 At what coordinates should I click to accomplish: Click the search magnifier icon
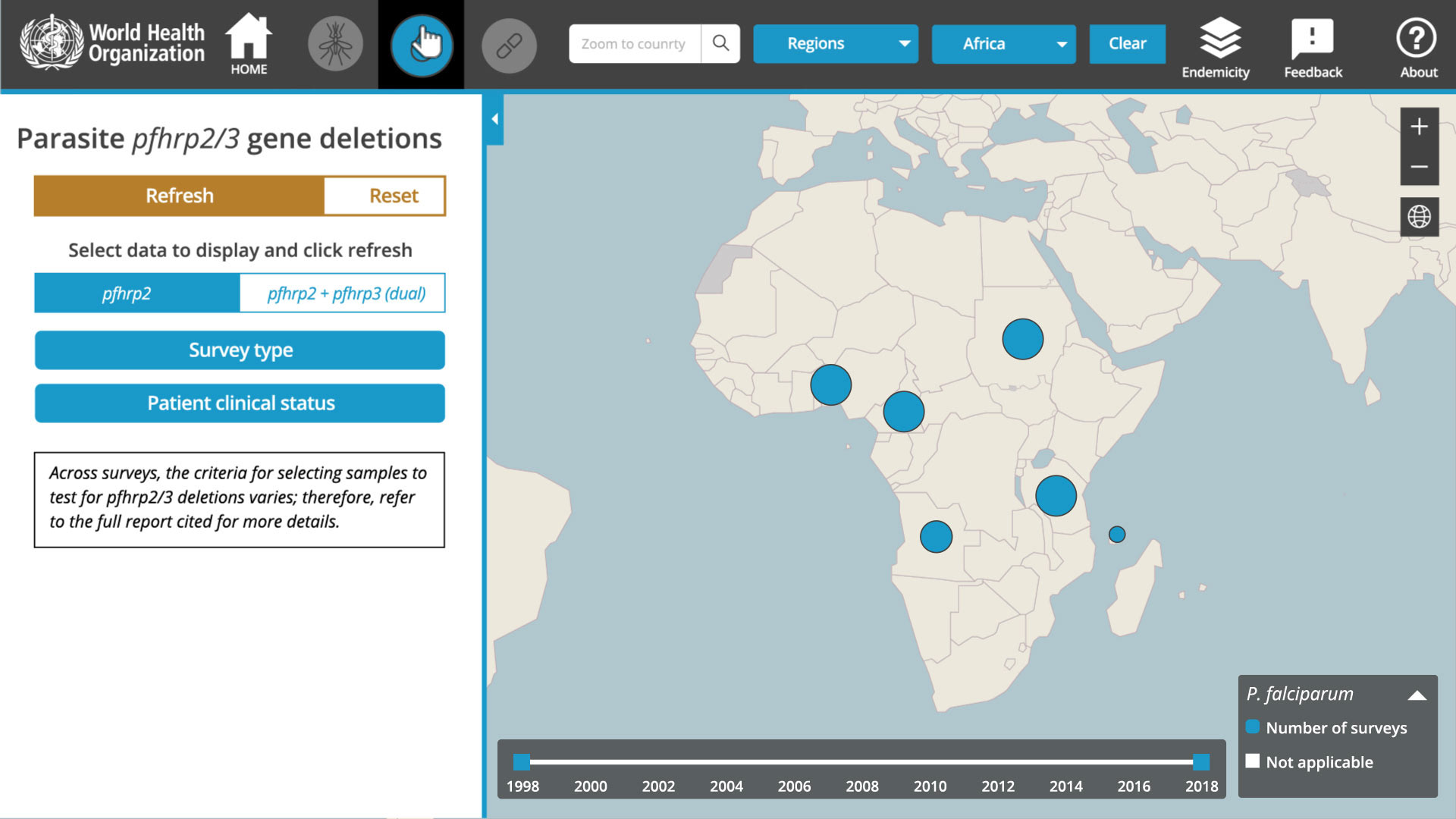tap(720, 44)
